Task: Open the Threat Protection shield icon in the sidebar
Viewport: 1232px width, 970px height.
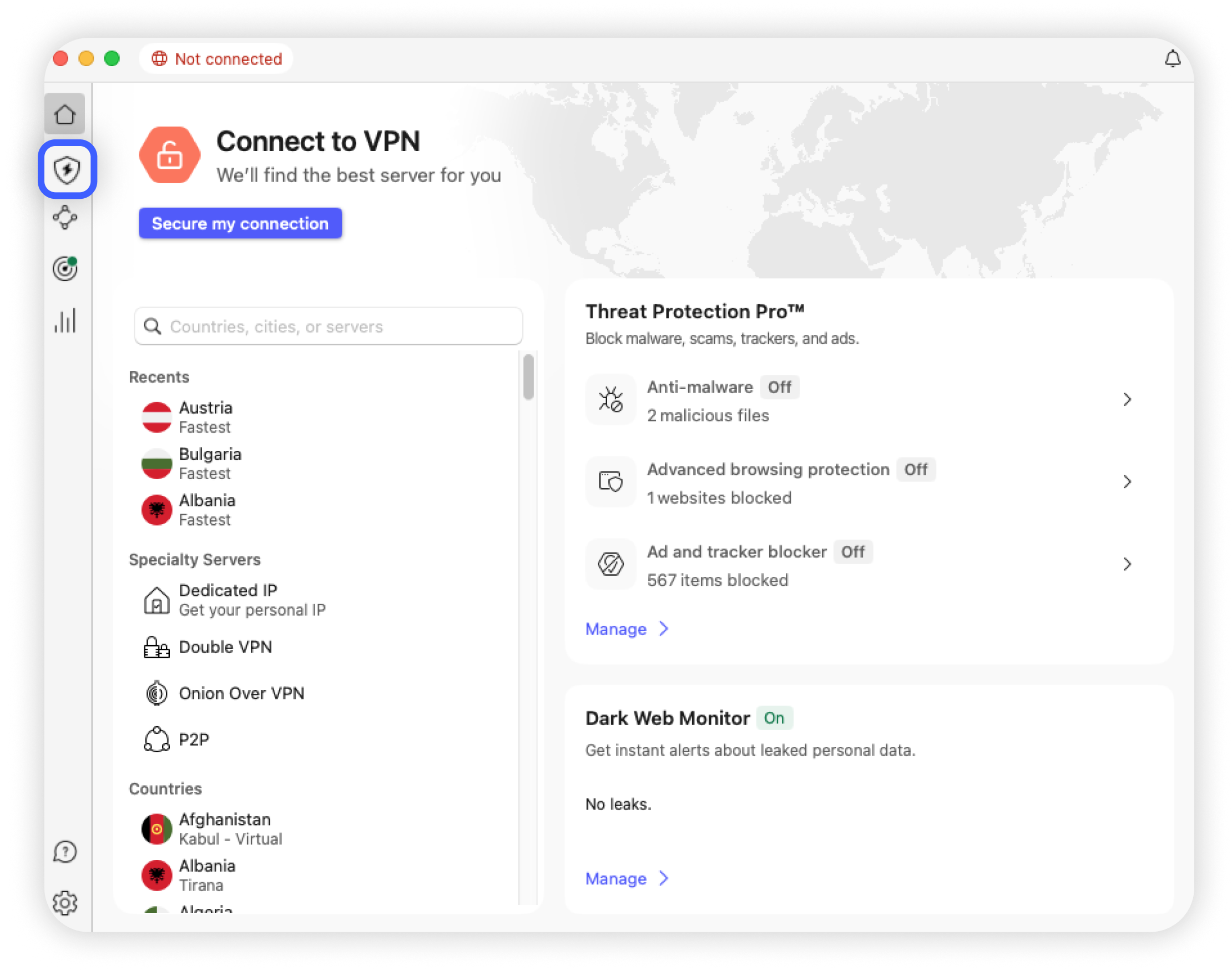Action: pos(67,169)
